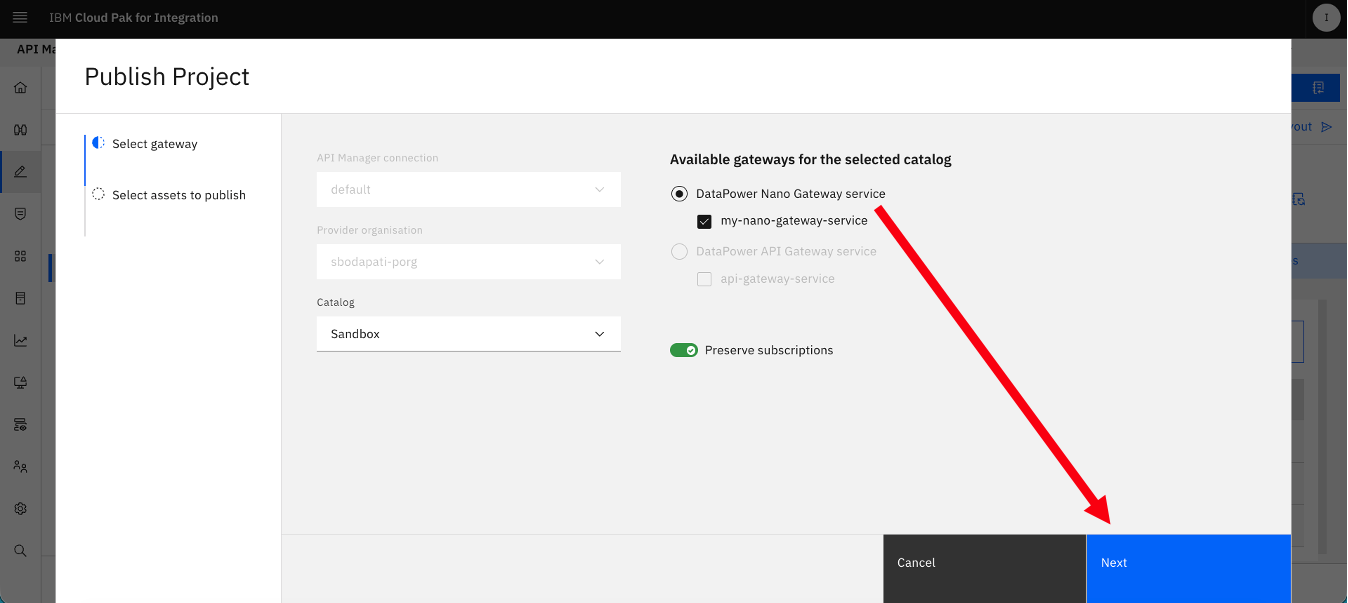This screenshot has height=603, width=1348.
Task: Open the user profile avatar
Action: [x=1326, y=18]
